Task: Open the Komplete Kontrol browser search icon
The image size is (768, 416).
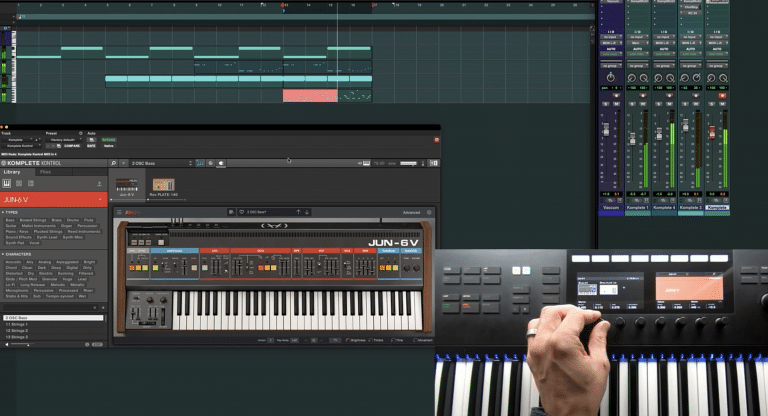Action: click(x=113, y=163)
